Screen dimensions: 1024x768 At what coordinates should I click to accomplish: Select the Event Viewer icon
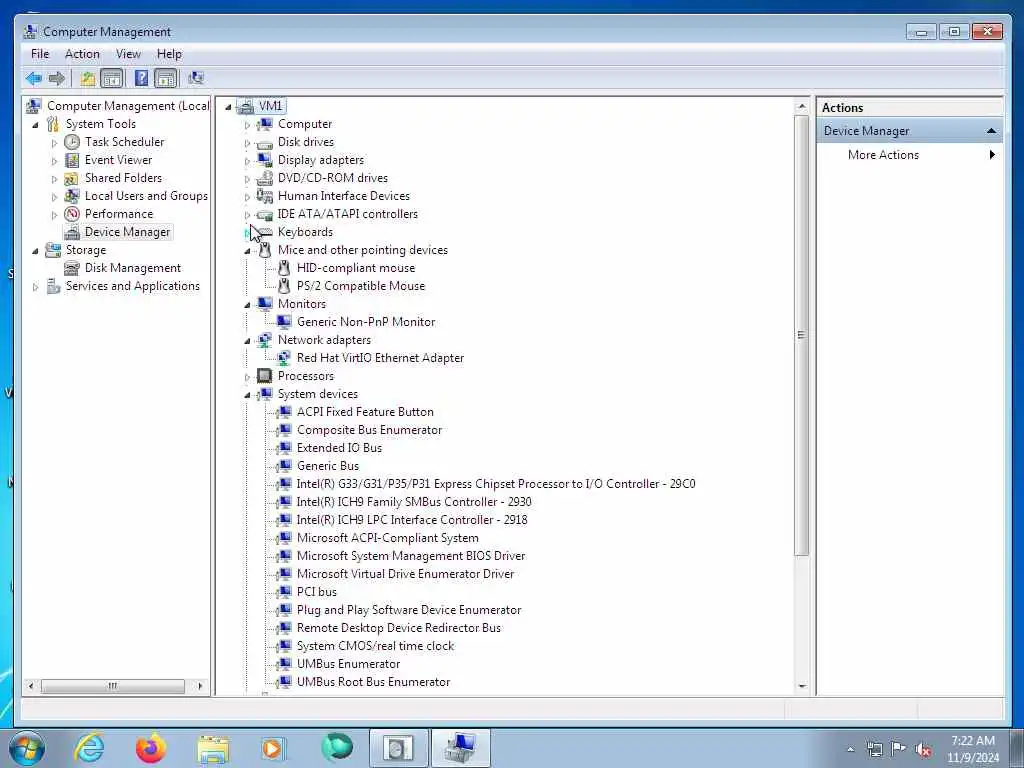[x=72, y=160]
